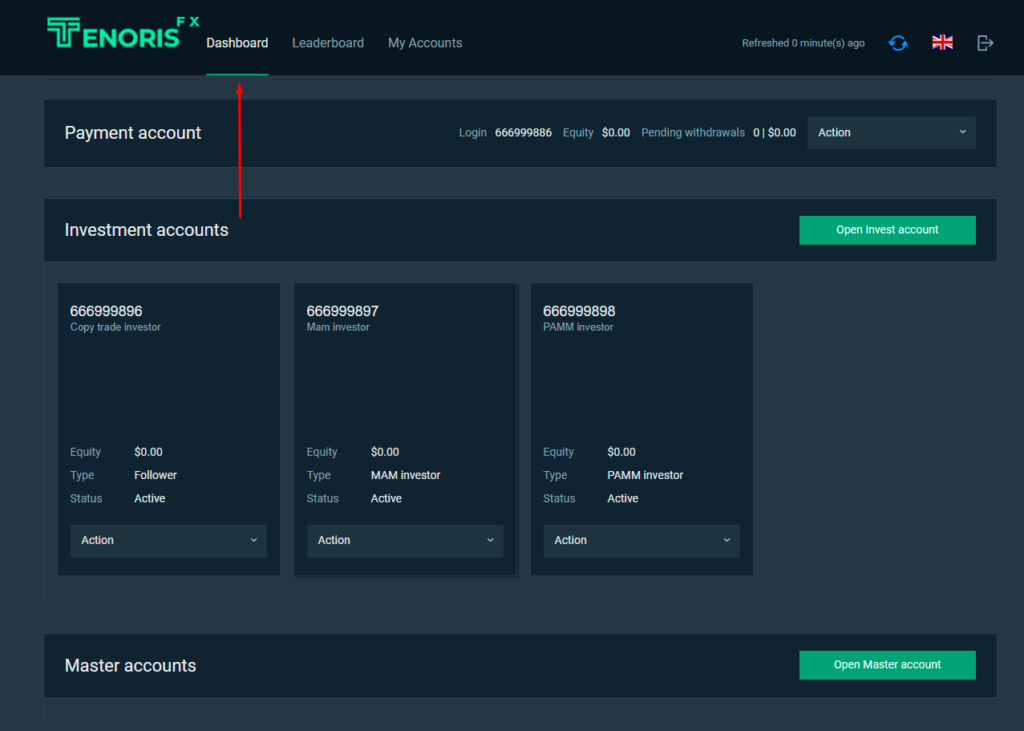Click the Investment accounts heading

[146, 230]
